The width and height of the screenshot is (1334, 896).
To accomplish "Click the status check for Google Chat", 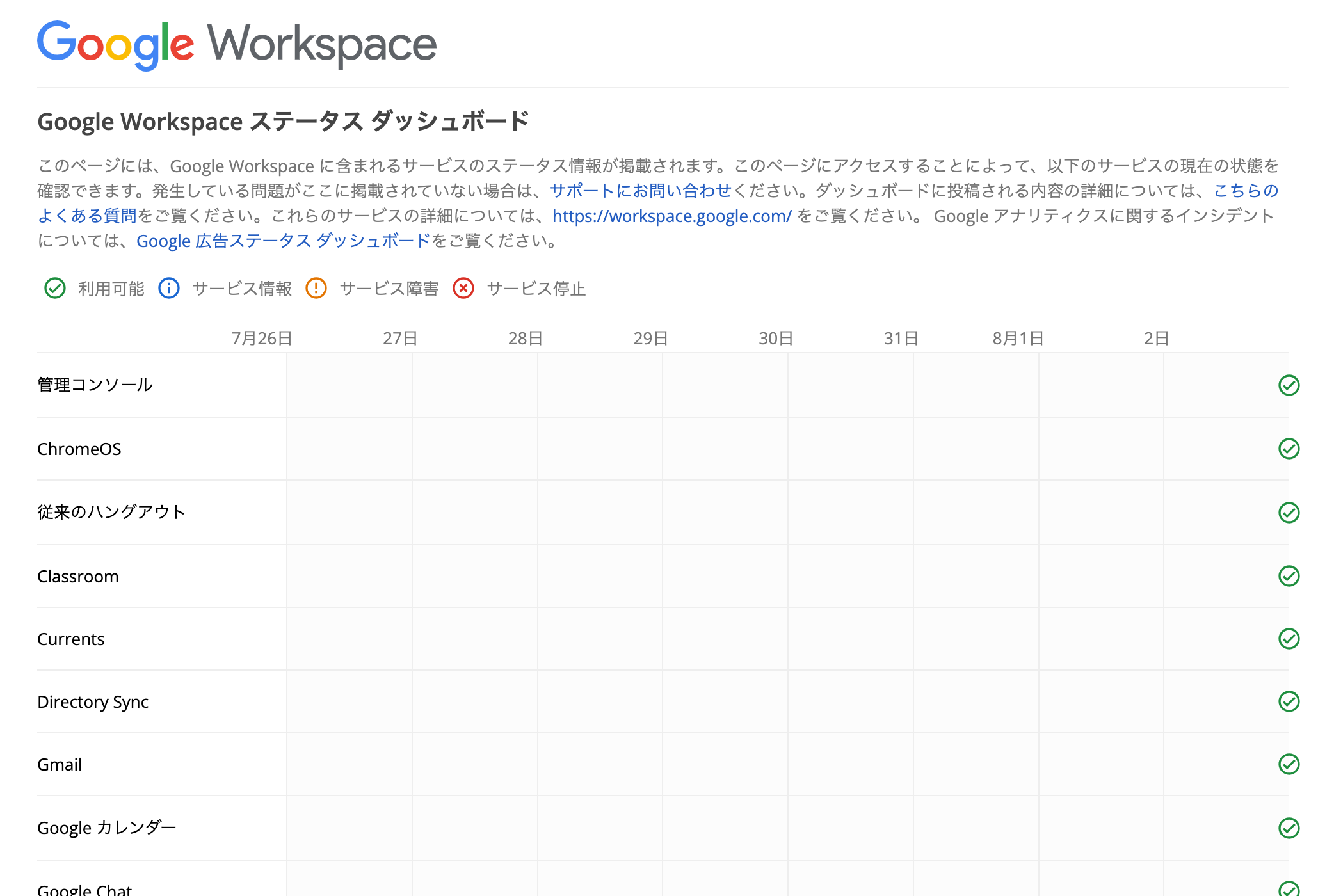I will 1289,888.
